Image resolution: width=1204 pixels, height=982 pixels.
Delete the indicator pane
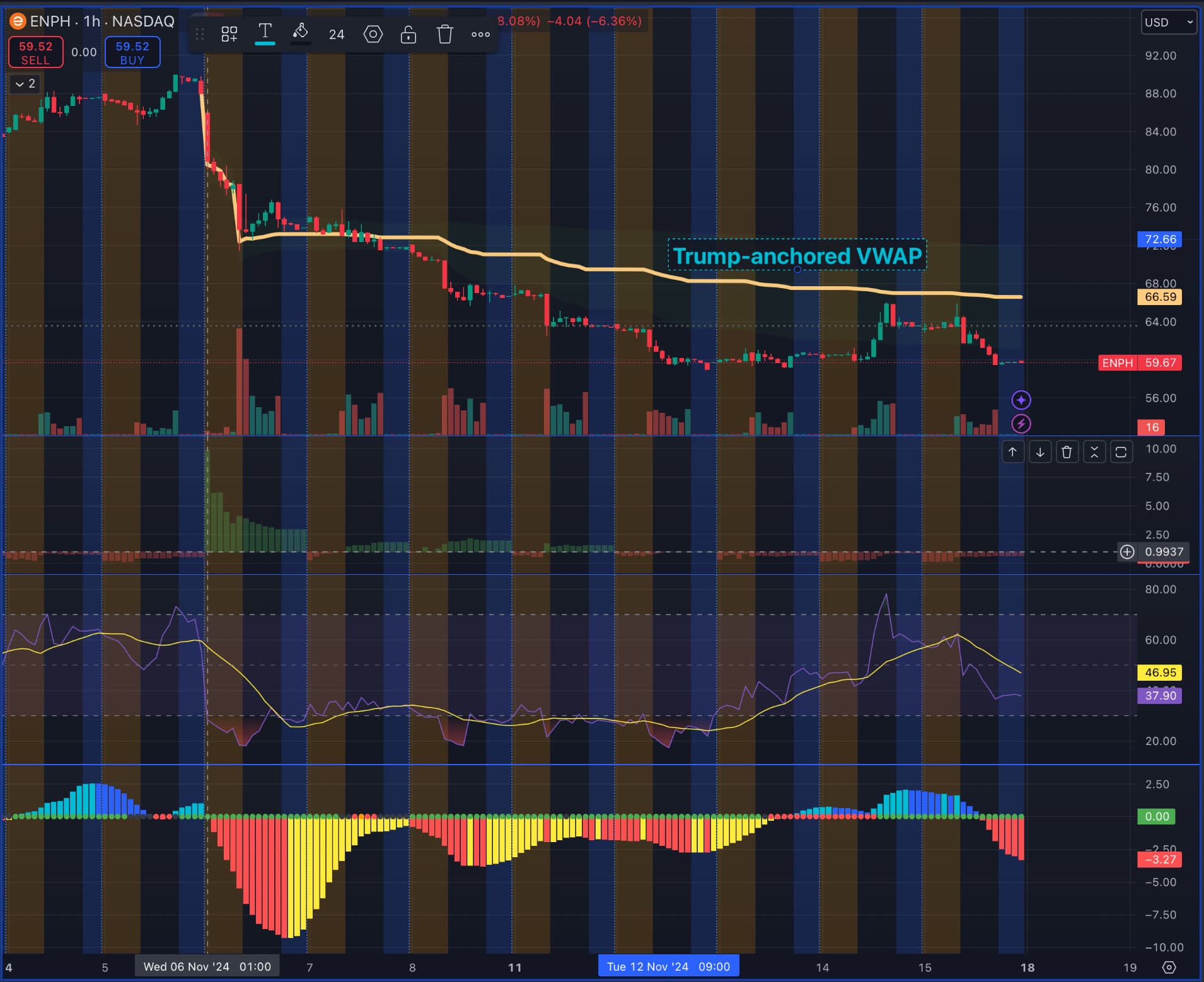pos(1067,452)
